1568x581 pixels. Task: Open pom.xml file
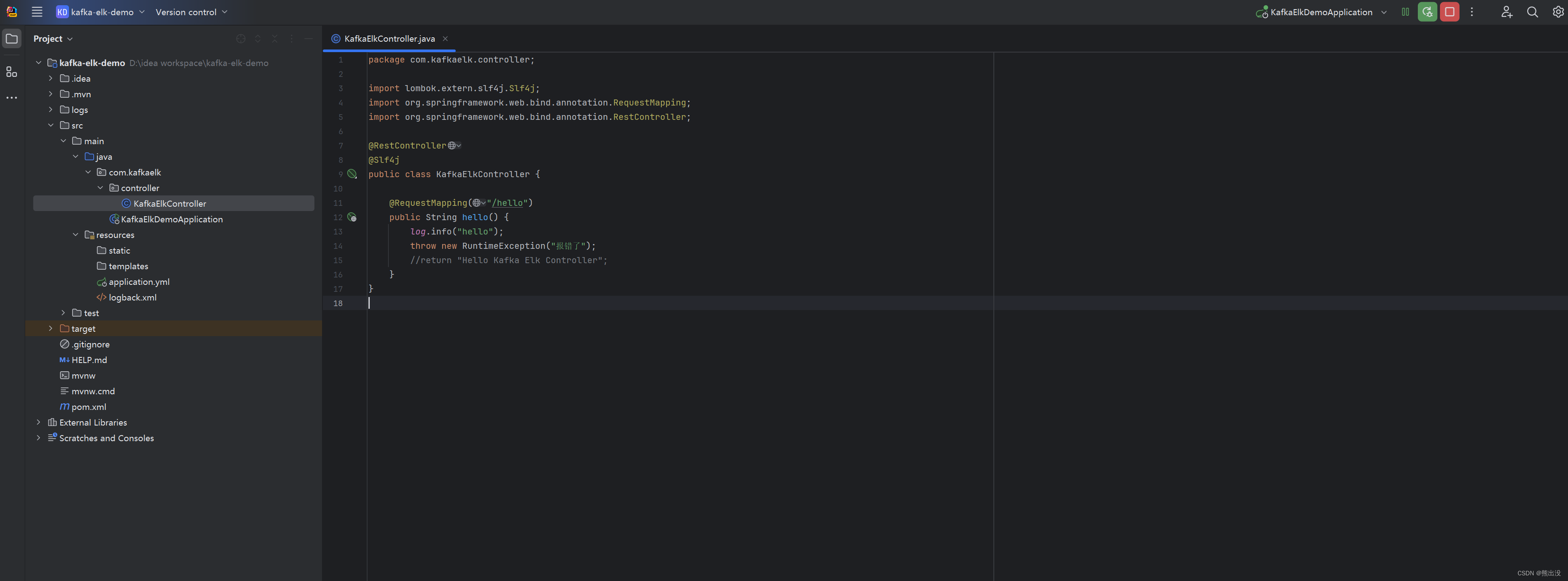(89, 407)
